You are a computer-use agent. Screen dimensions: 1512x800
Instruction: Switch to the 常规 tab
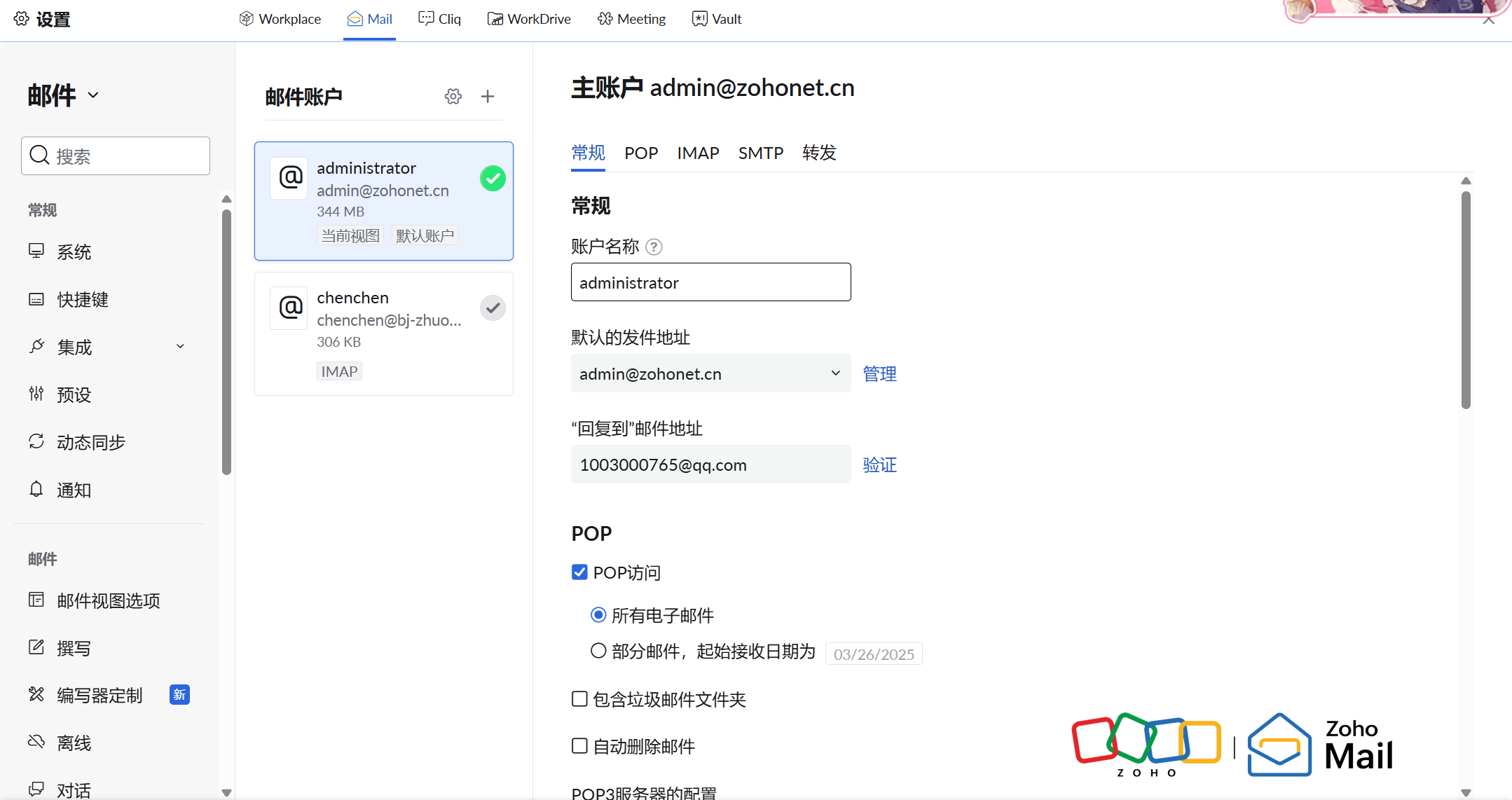click(x=589, y=153)
